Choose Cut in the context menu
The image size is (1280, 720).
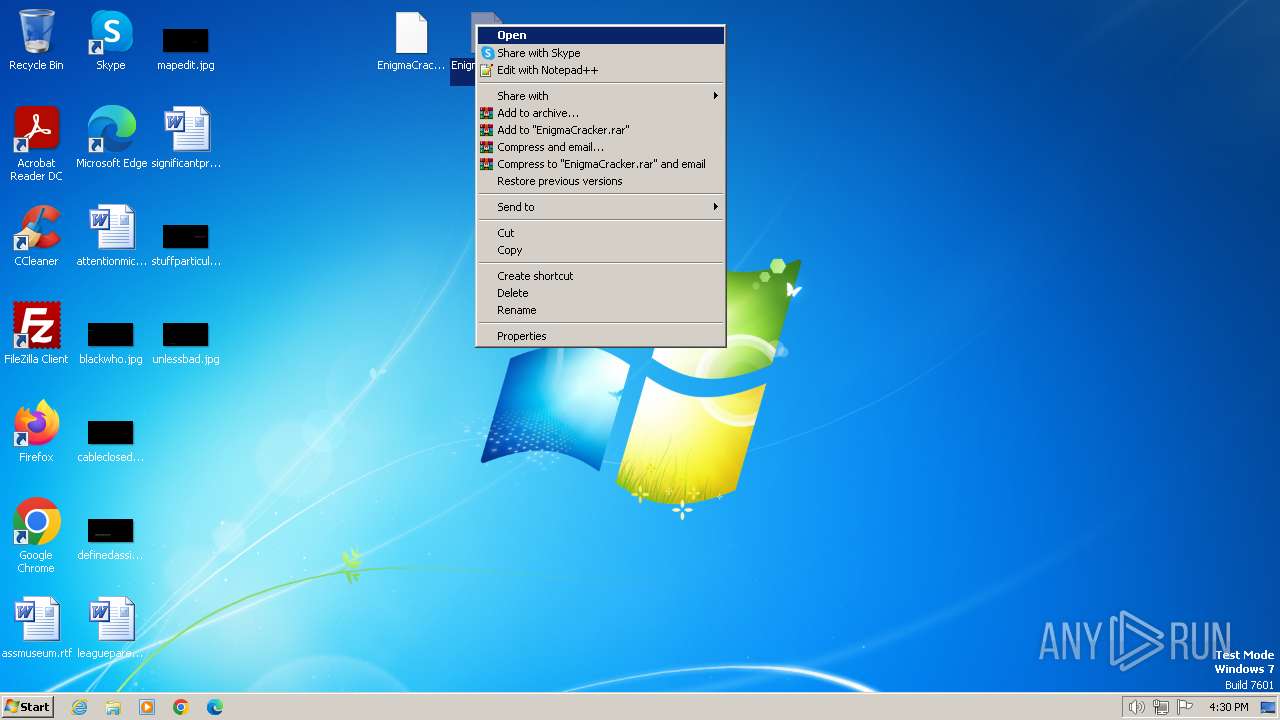click(x=600, y=233)
